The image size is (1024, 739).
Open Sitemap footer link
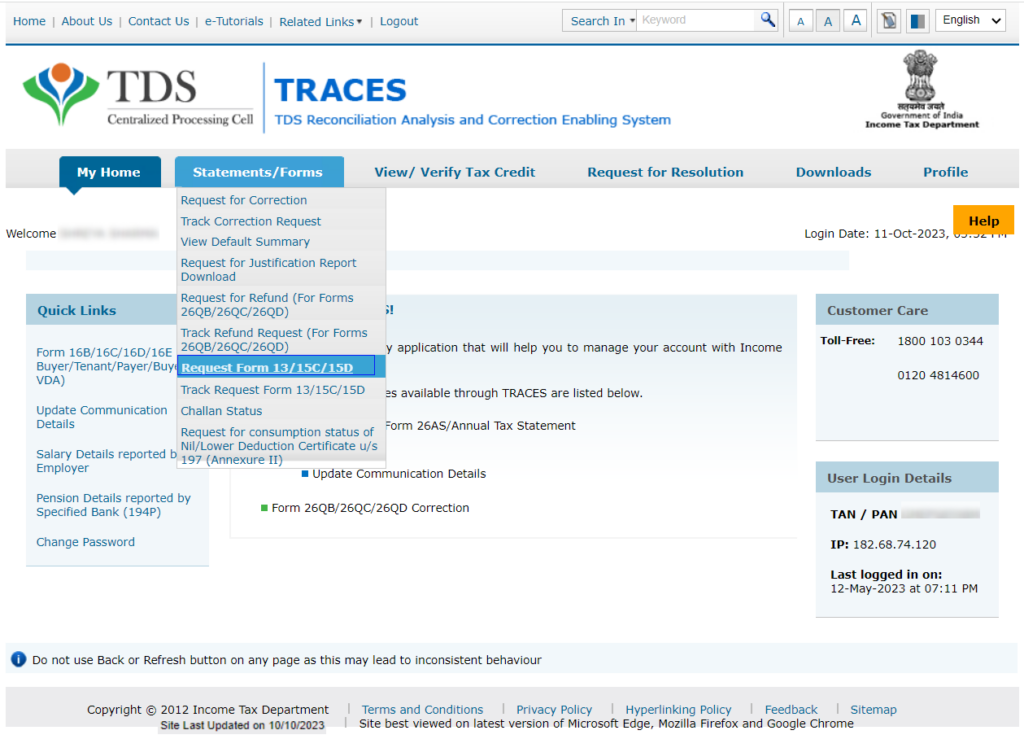tap(873, 709)
